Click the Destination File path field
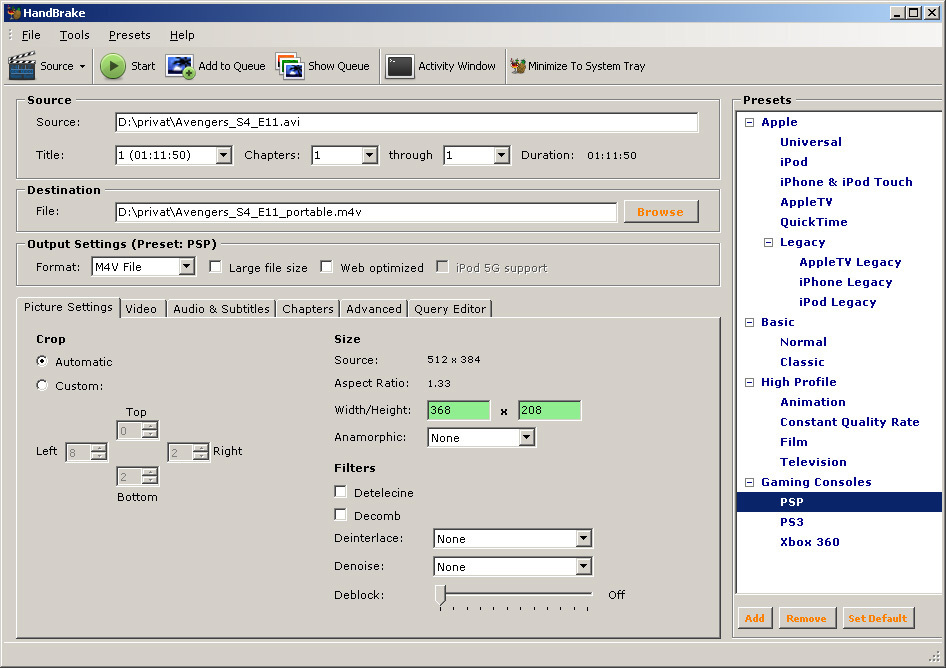 pyautogui.click(x=366, y=212)
